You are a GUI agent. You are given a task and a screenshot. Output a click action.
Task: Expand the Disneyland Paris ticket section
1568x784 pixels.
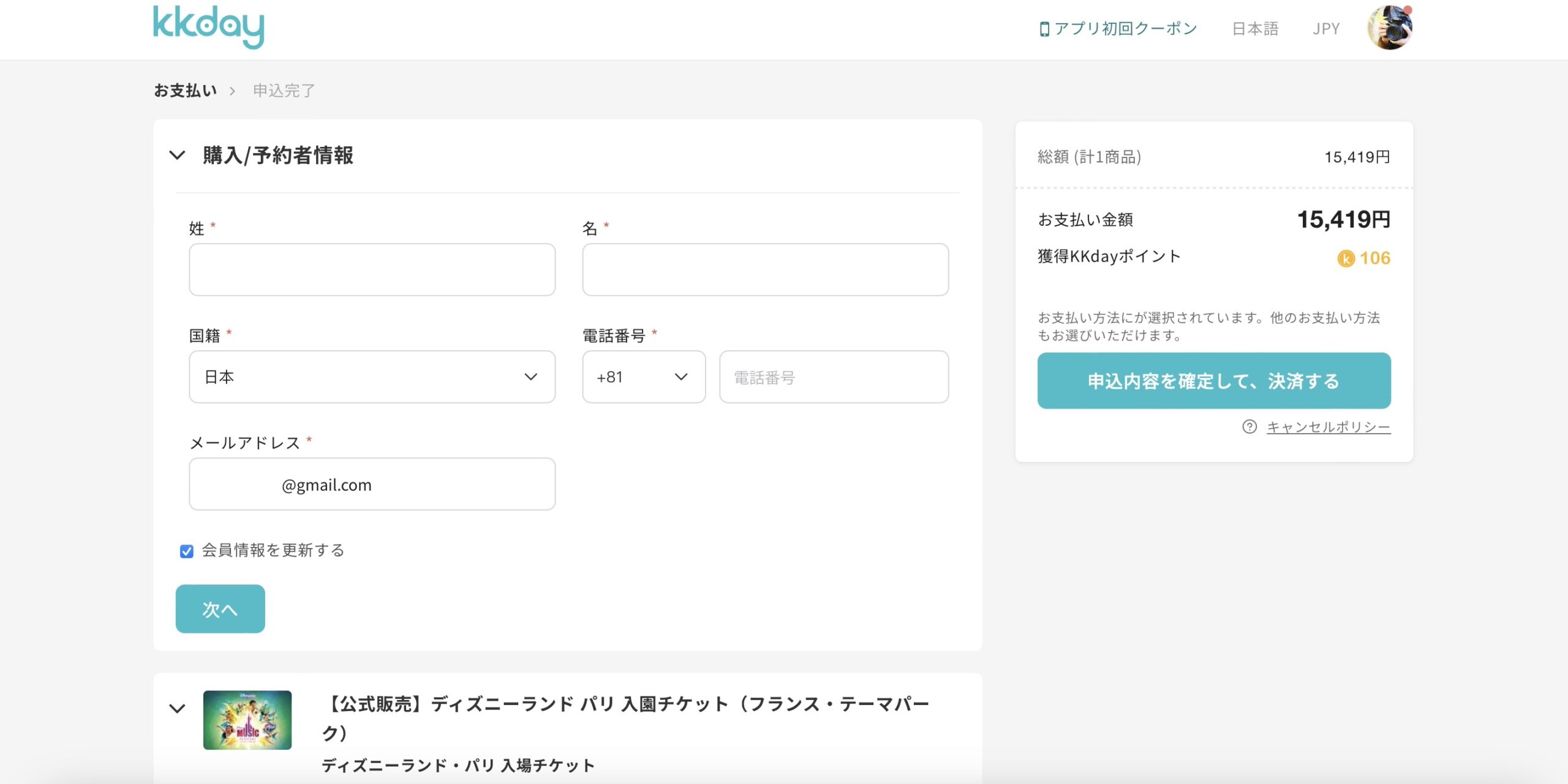click(x=177, y=709)
